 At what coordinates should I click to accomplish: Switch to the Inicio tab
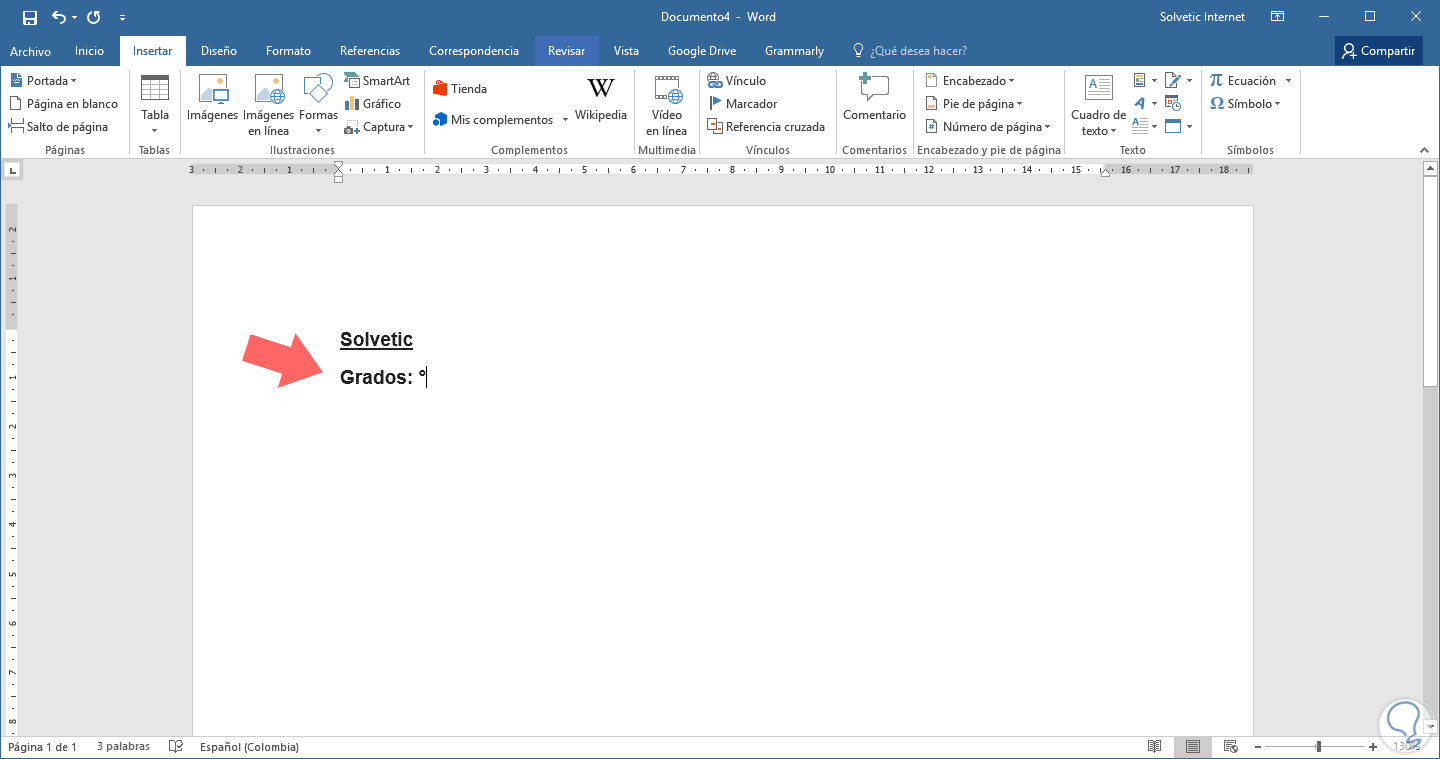point(89,51)
